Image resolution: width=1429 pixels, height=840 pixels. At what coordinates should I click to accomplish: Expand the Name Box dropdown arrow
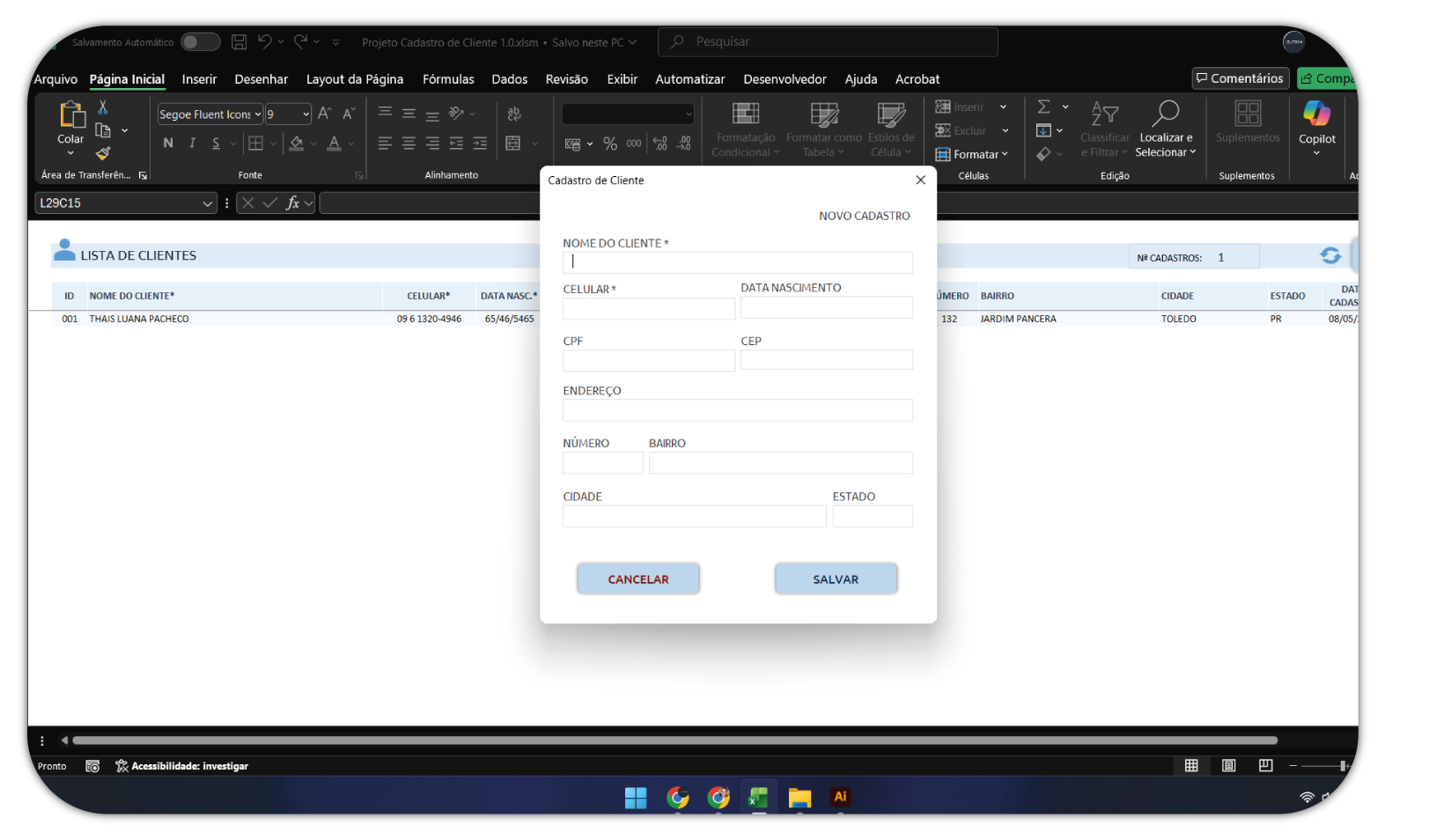point(208,203)
